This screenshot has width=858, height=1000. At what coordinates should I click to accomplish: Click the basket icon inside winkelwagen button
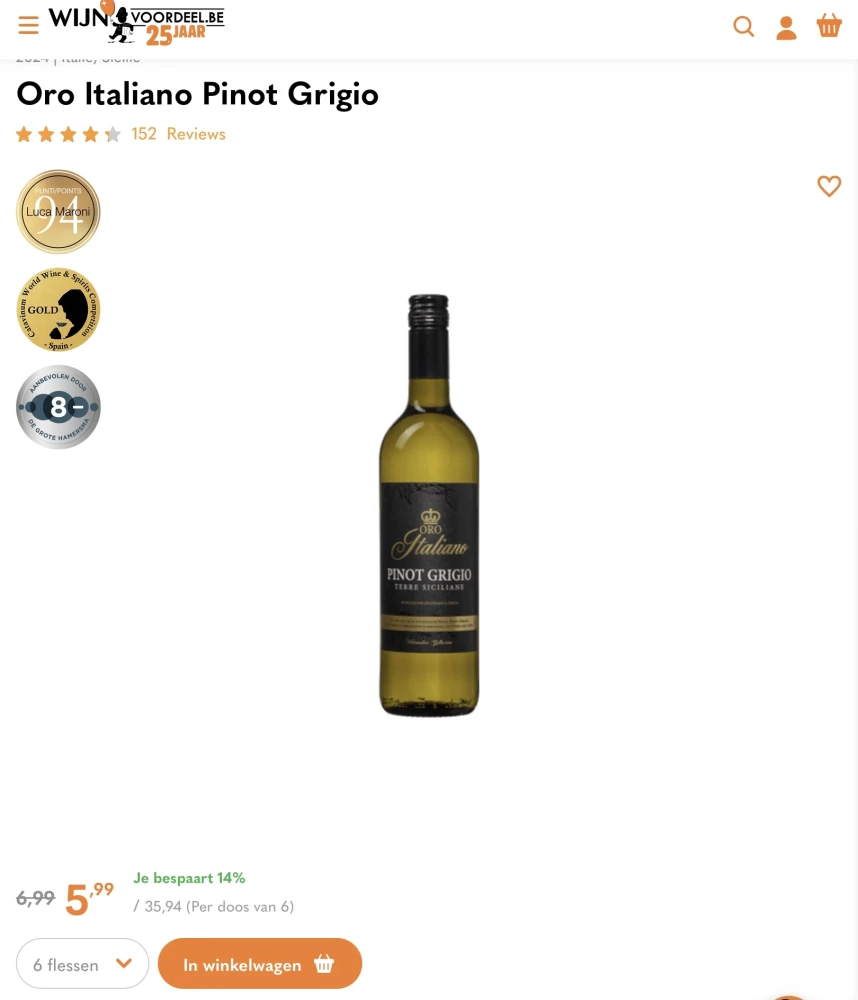pos(324,964)
